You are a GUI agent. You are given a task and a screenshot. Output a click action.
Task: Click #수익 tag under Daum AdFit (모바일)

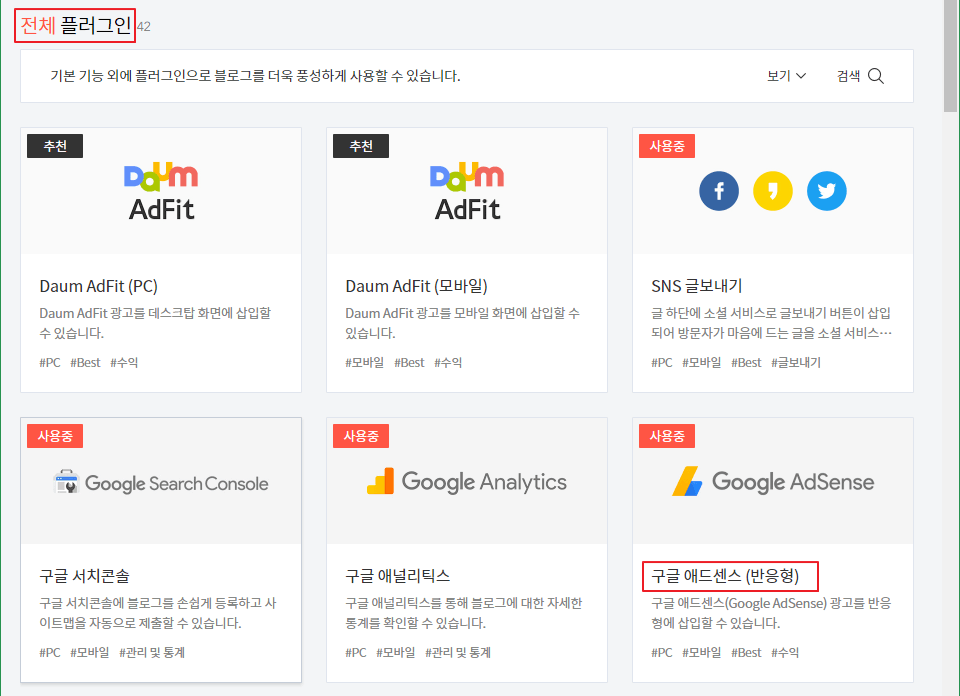[448, 362]
